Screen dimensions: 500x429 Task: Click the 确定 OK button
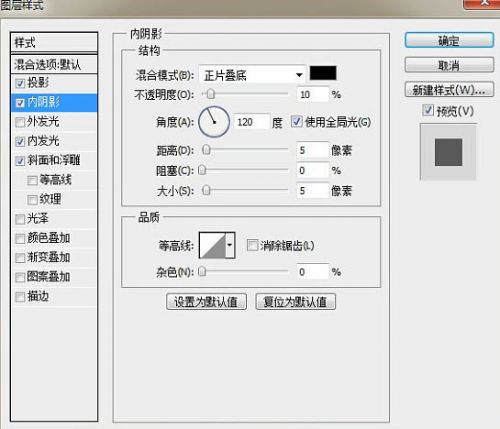pos(449,41)
